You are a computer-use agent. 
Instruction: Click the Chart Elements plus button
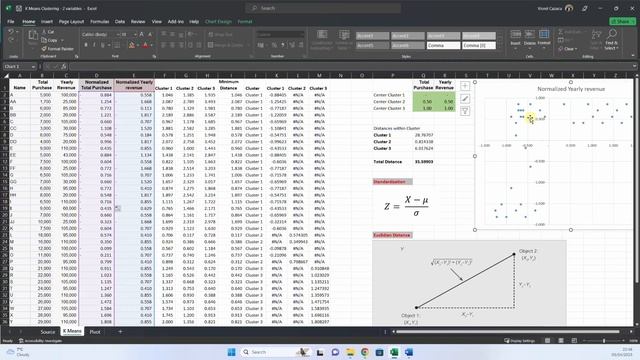(x=464, y=86)
